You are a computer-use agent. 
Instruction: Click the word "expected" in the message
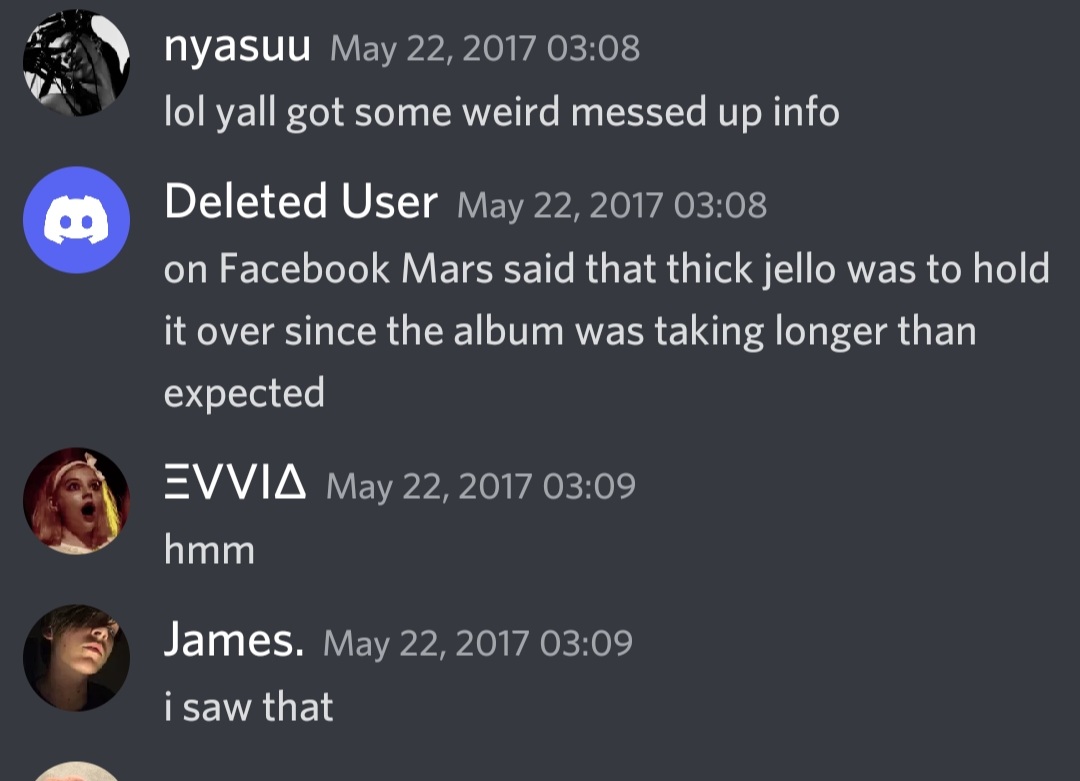[x=244, y=392]
